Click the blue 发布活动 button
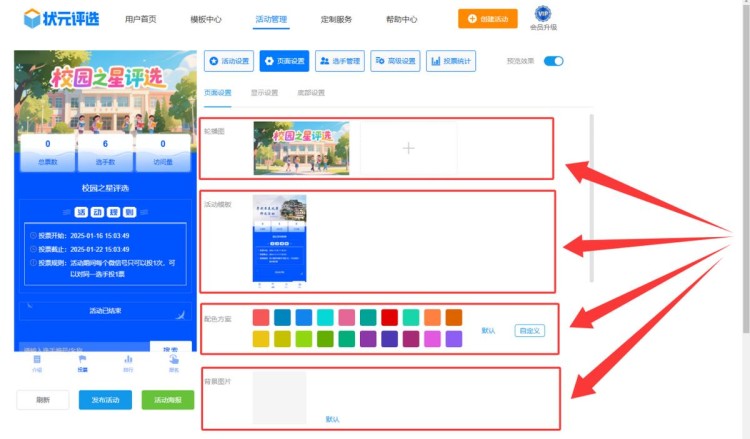 click(105, 400)
